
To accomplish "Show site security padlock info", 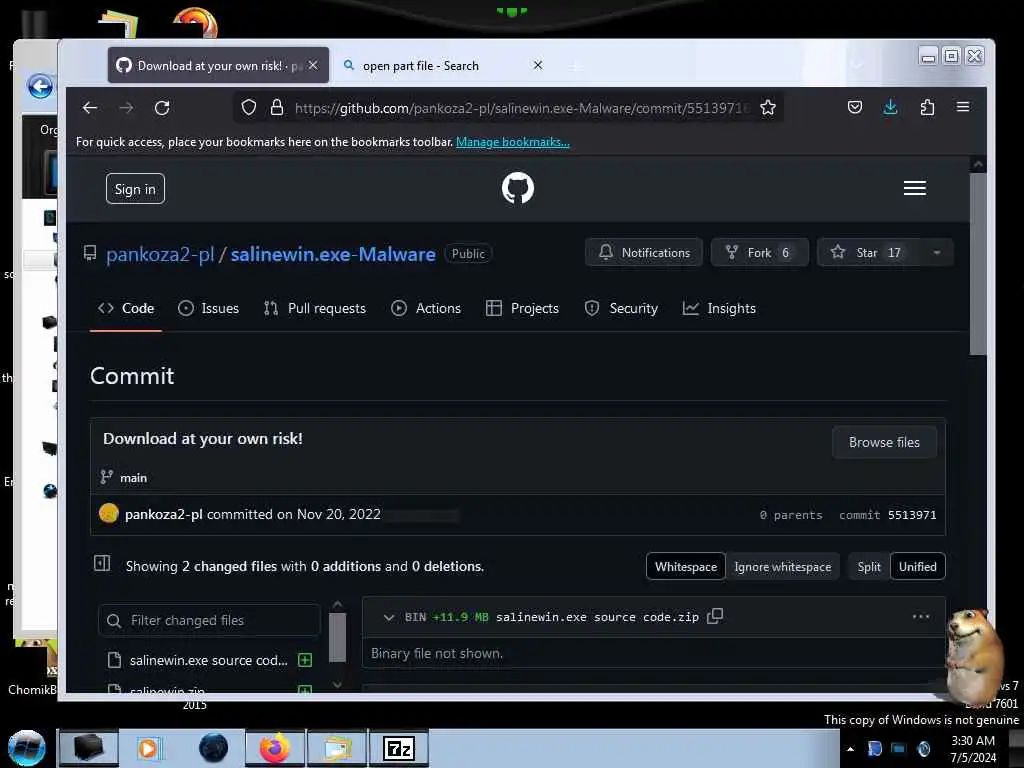I will pos(277,107).
